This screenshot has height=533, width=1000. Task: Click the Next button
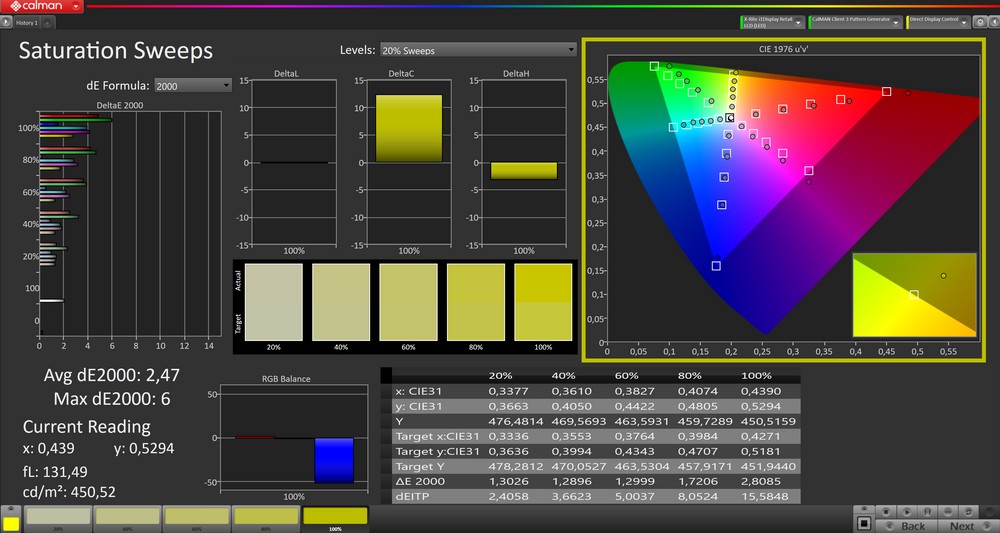click(961, 525)
